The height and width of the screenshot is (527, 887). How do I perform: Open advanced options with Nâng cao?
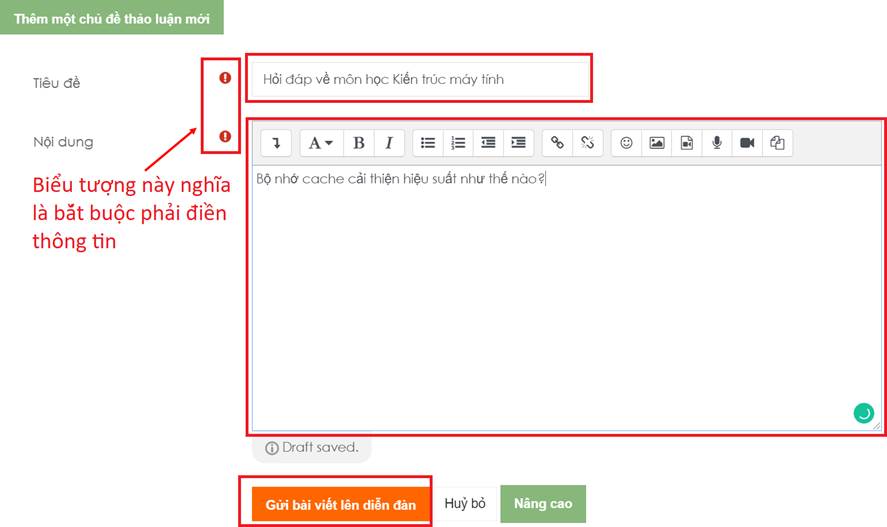point(543,503)
